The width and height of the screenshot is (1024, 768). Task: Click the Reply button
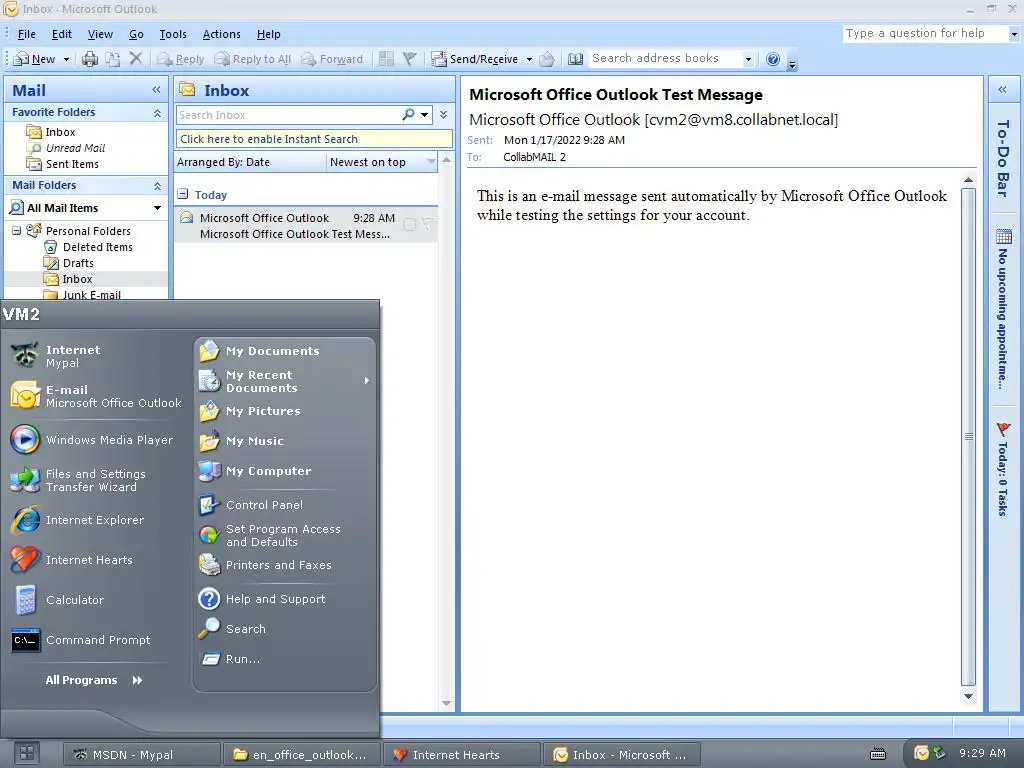[181, 59]
